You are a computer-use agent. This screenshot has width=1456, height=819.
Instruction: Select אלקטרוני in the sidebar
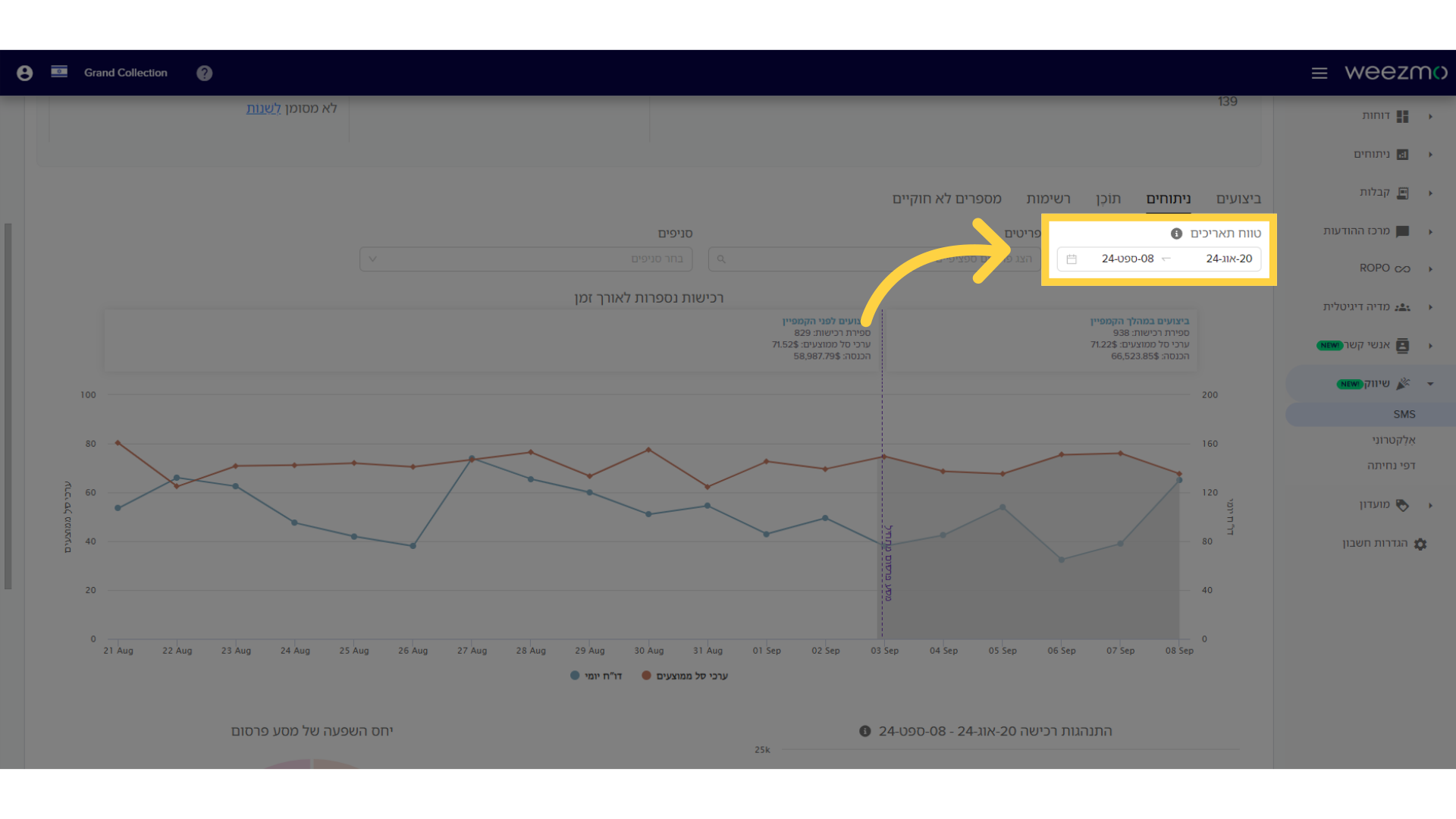coord(1393,440)
